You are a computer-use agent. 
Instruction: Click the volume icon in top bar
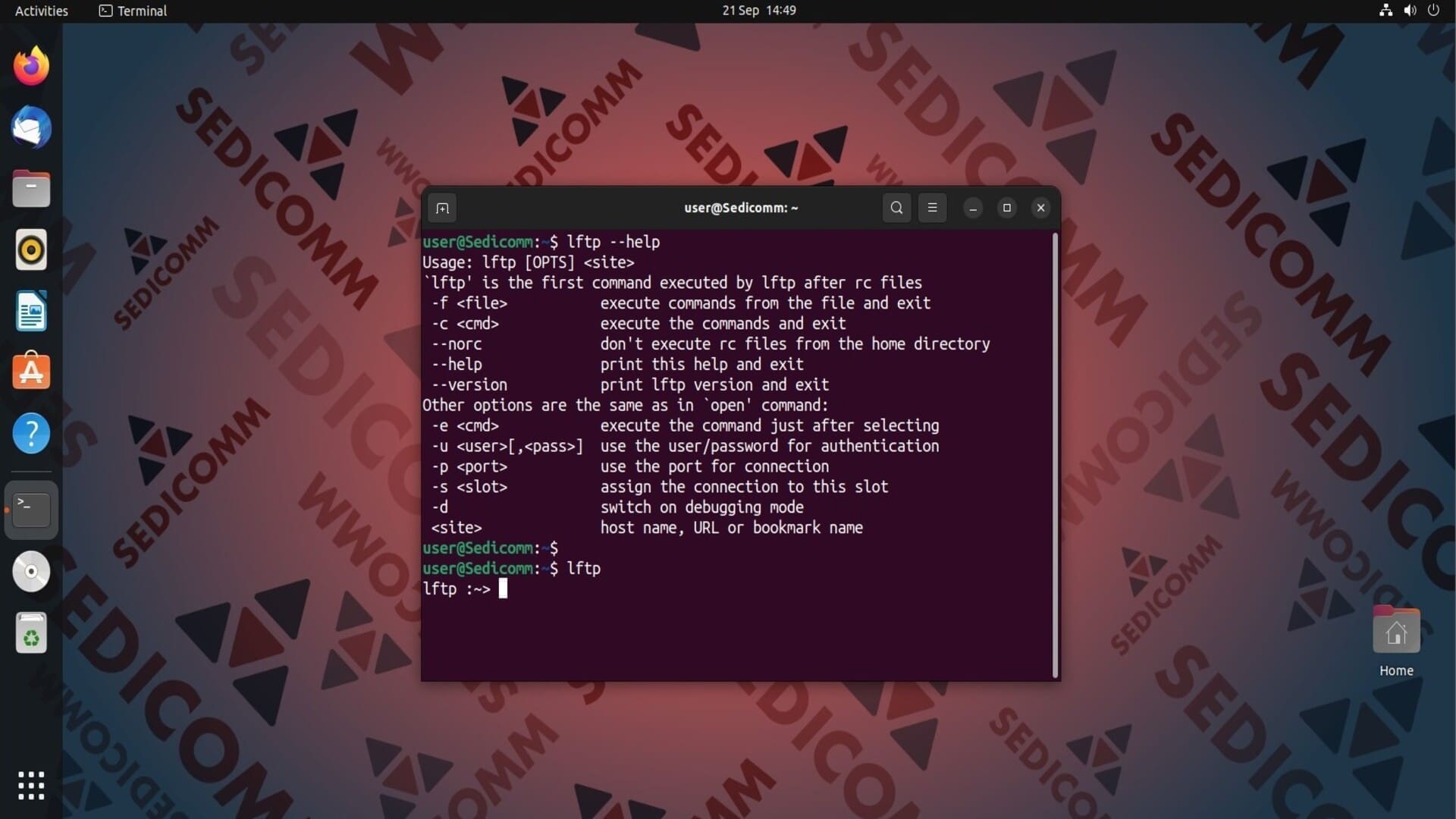pos(1410,11)
